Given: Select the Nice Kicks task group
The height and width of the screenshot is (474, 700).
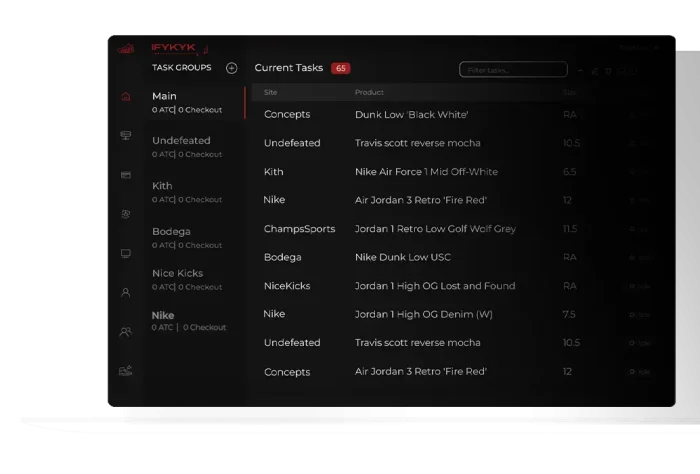Looking at the screenshot, I should [x=190, y=279].
